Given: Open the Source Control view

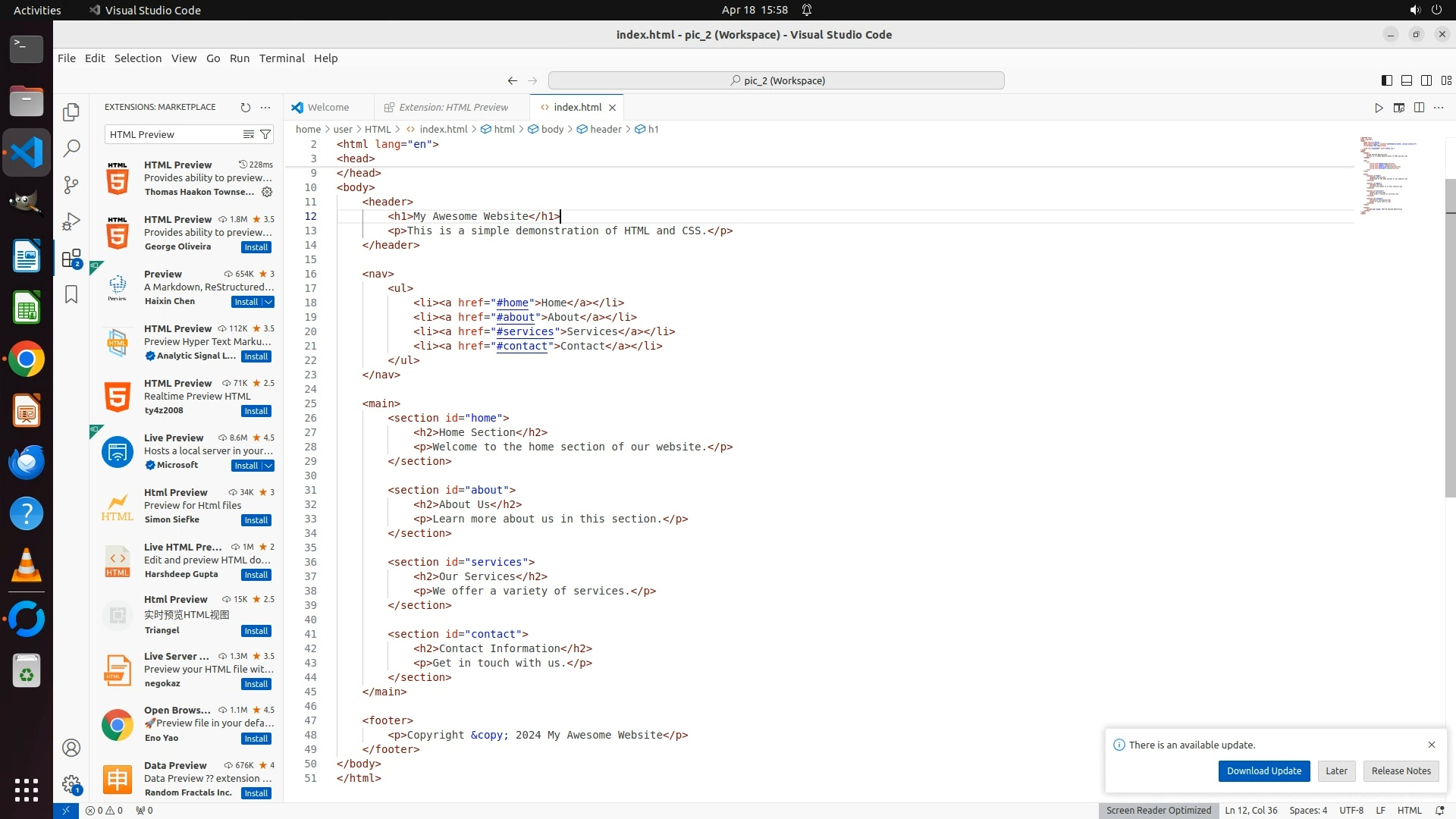Looking at the screenshot, I should coord(71,185).
